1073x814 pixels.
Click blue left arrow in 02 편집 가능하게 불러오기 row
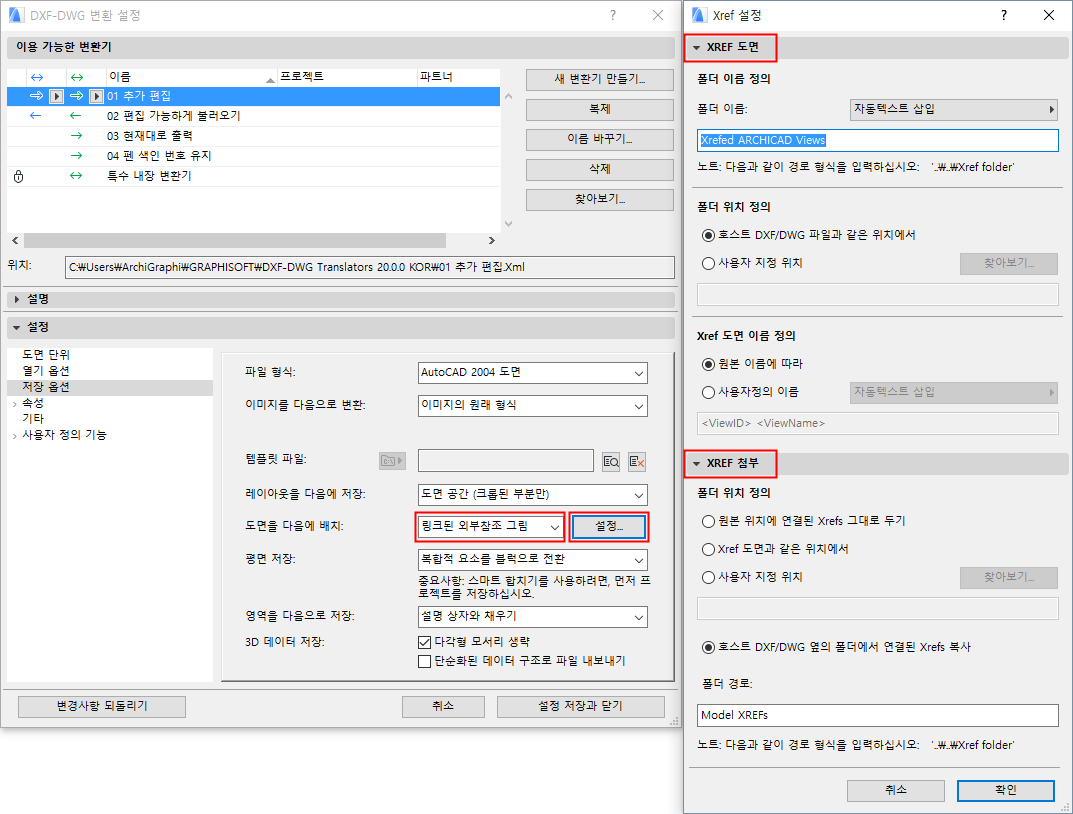click(x=36, y=116)
